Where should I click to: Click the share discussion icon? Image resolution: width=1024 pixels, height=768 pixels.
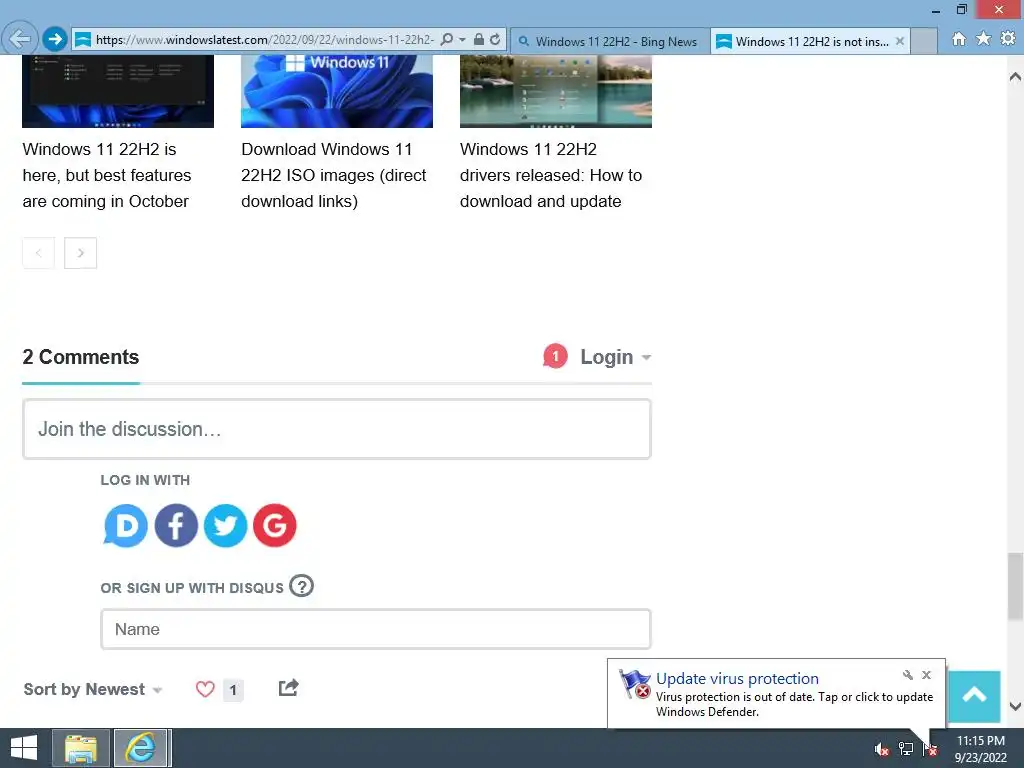click(288, 688)
